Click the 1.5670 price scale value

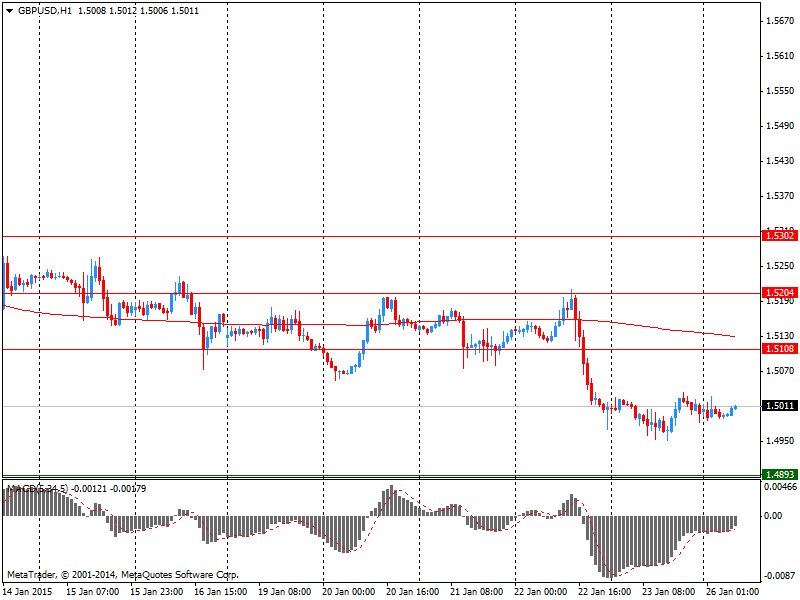(781, 20)
